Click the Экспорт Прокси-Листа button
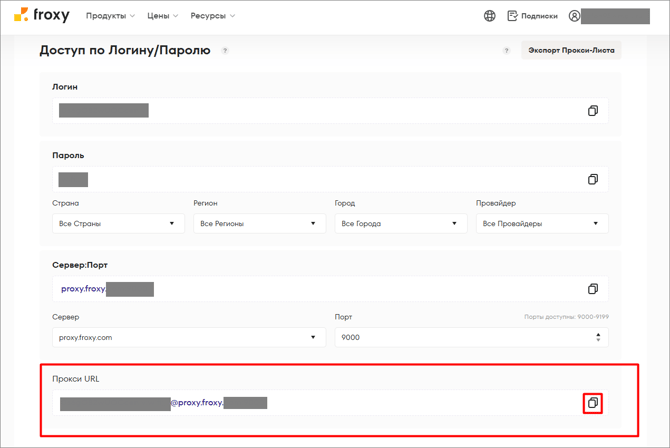This screenshot has height=448, width=670. (571, 50)
